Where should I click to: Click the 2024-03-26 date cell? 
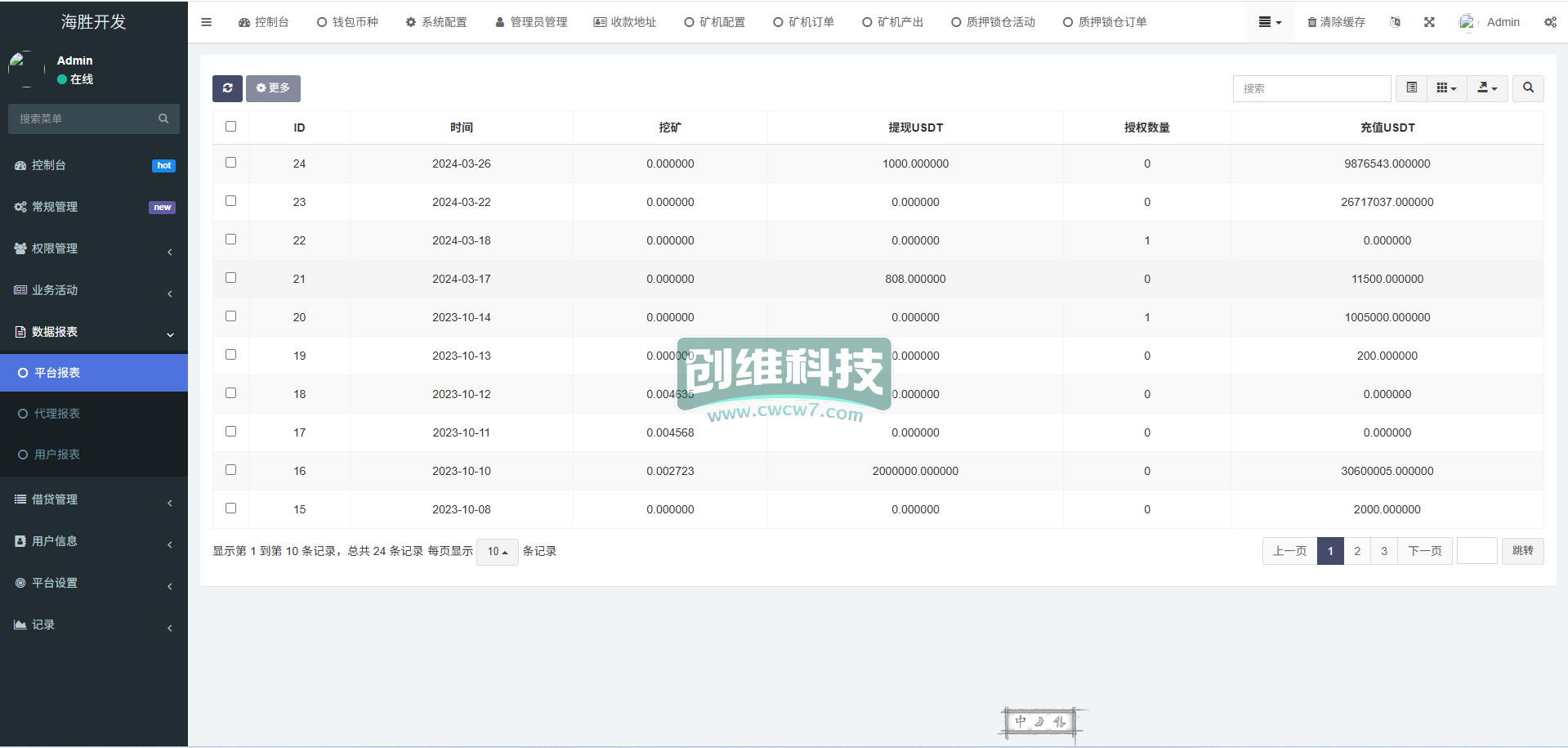pos(462,163)
